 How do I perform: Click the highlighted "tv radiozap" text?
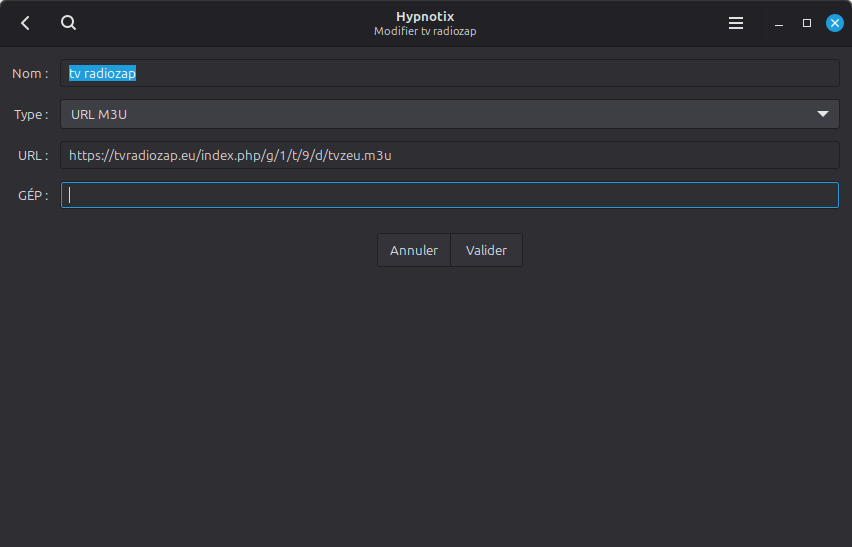(102, 73)
